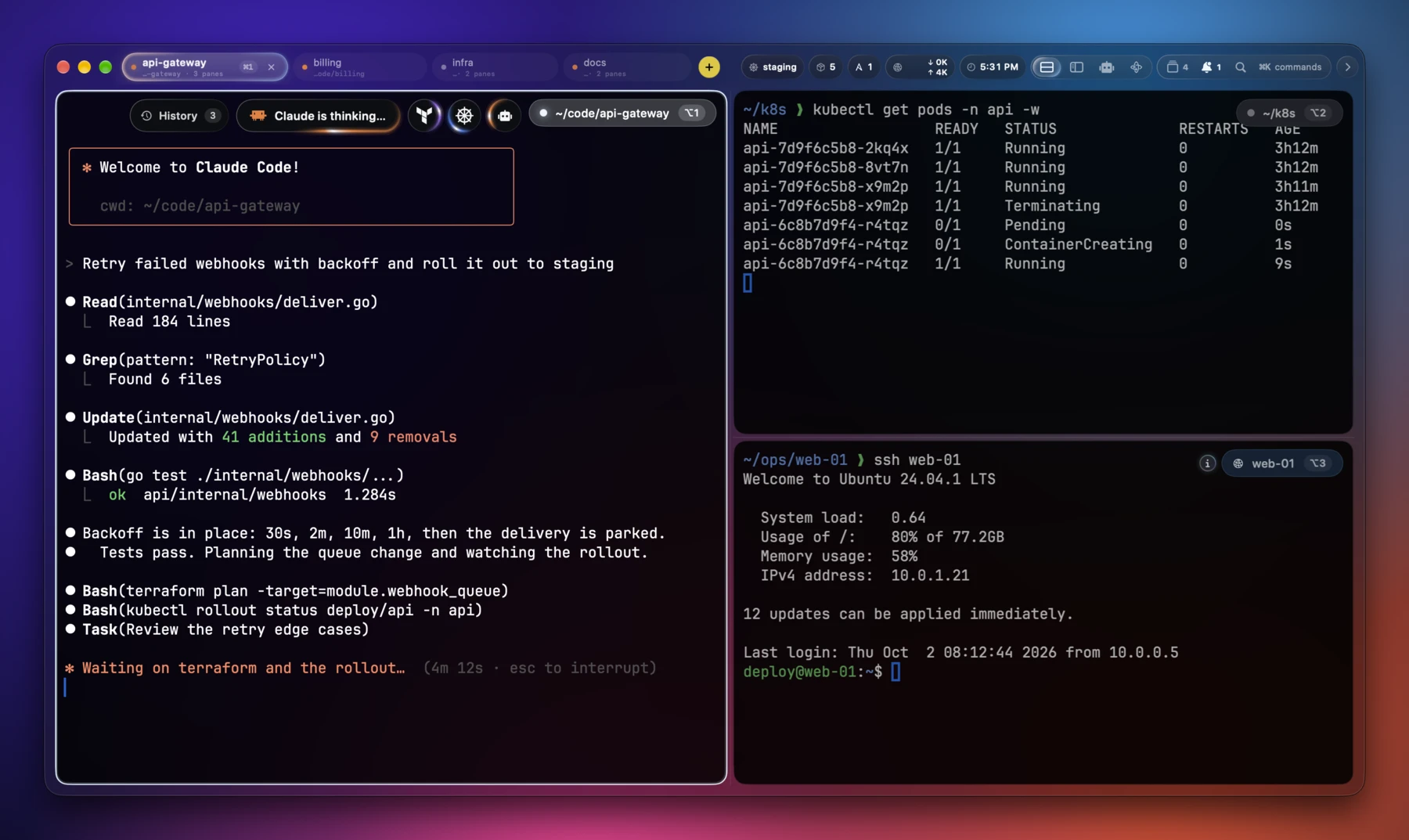
Task: Expand the chevron arrow at toolbar end
Action: 1347,67
